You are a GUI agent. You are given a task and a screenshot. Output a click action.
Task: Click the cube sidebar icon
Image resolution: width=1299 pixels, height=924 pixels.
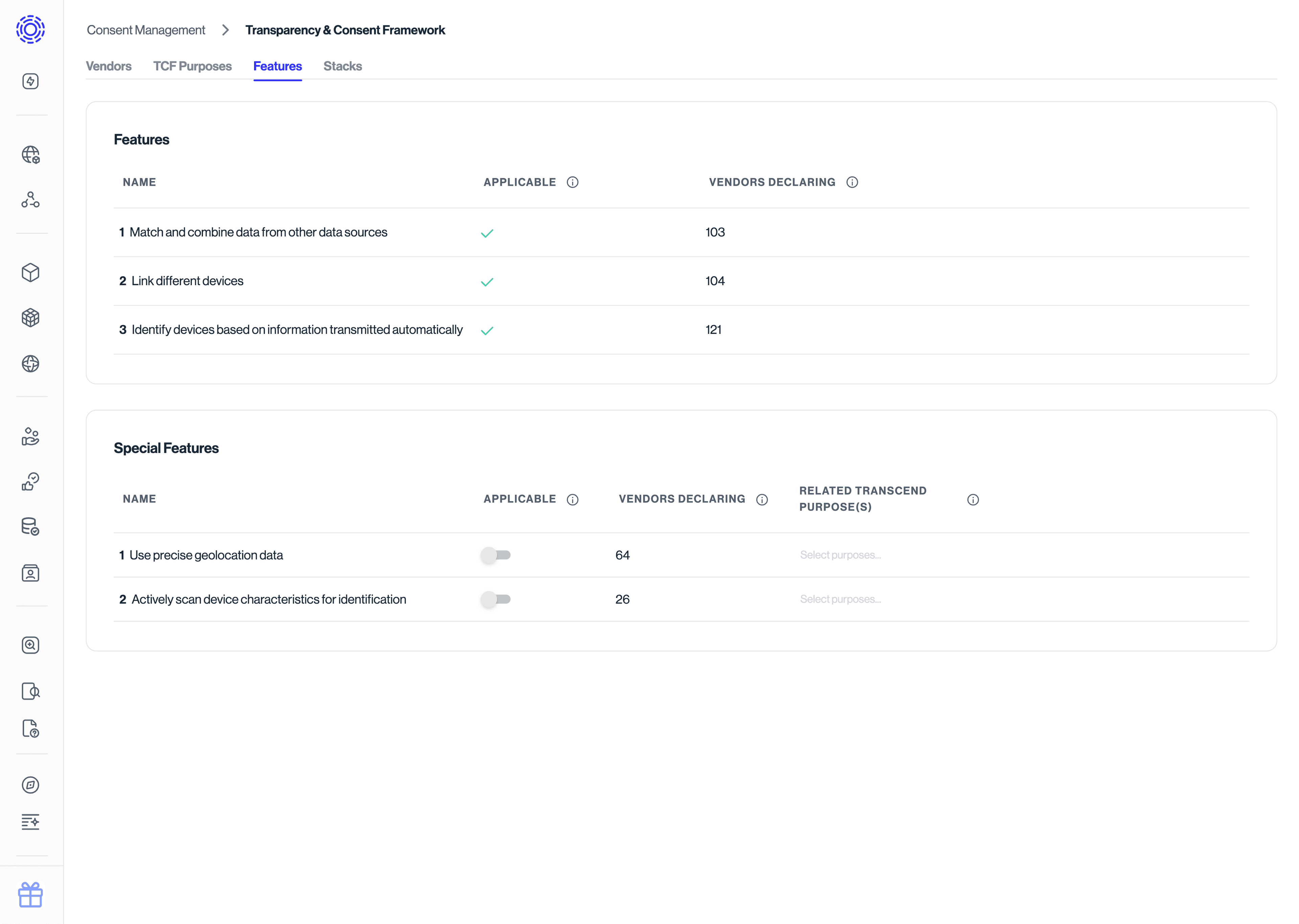pyautogui.click(x=30, y=273)
